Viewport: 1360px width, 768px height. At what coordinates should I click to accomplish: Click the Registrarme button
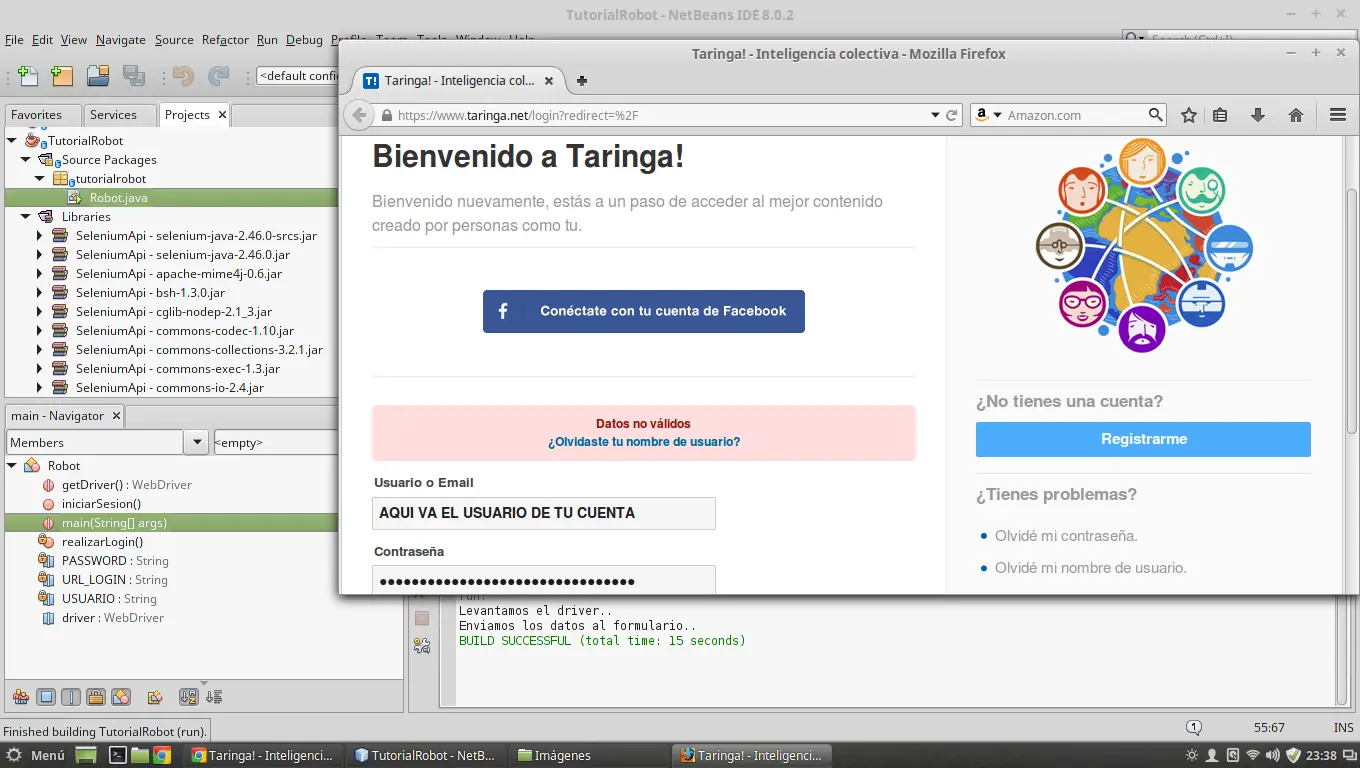(1143, 439)
